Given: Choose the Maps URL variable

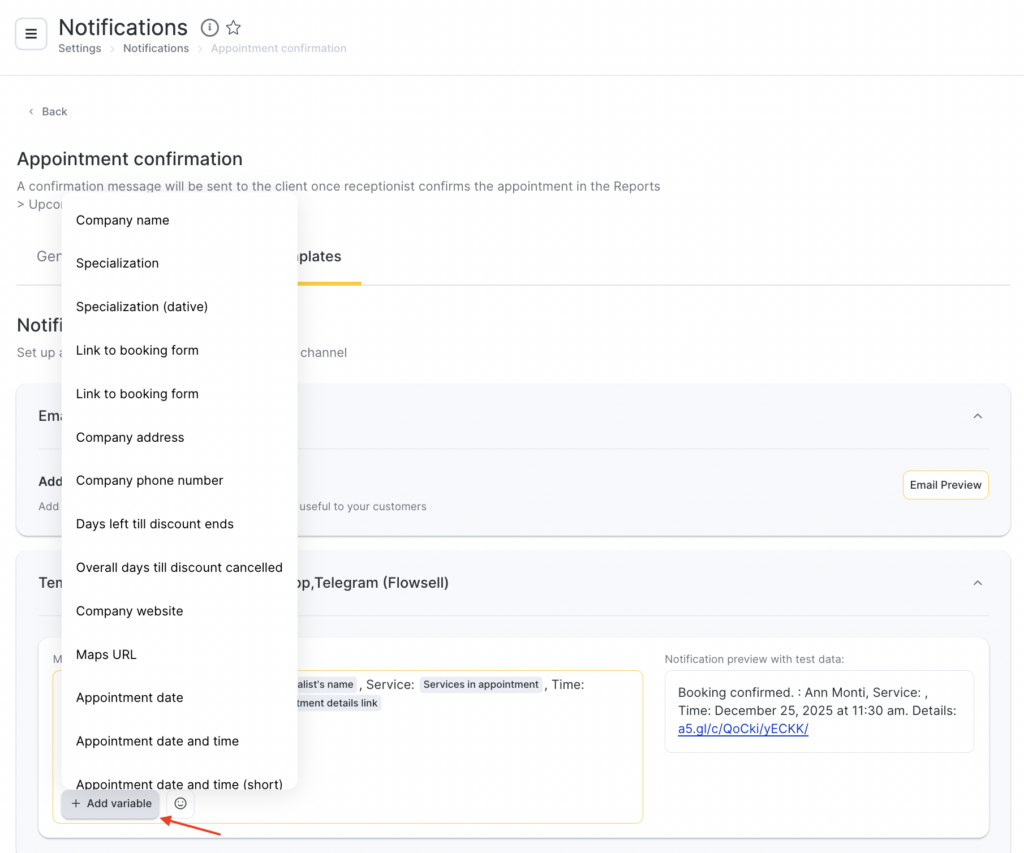Looking at the screenshot, I should pyautogui.click(x=106, y=654).
